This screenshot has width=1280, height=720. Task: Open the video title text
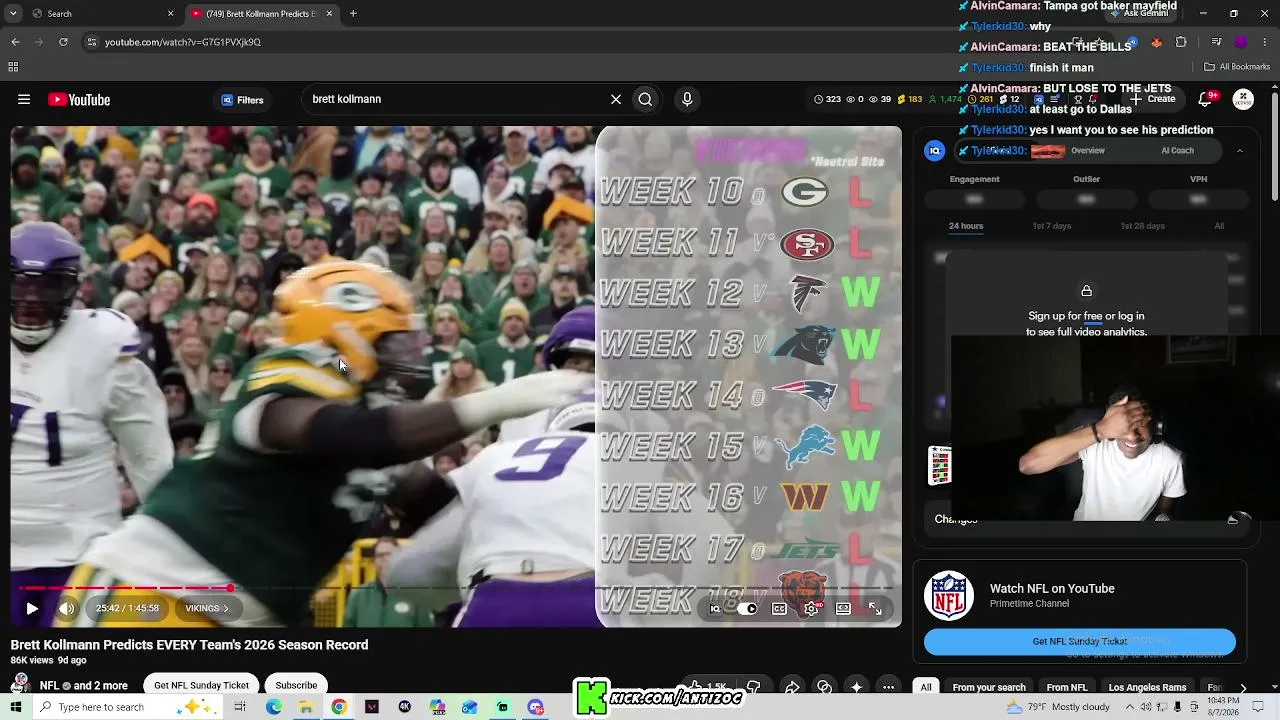click(x=189, y=645)
